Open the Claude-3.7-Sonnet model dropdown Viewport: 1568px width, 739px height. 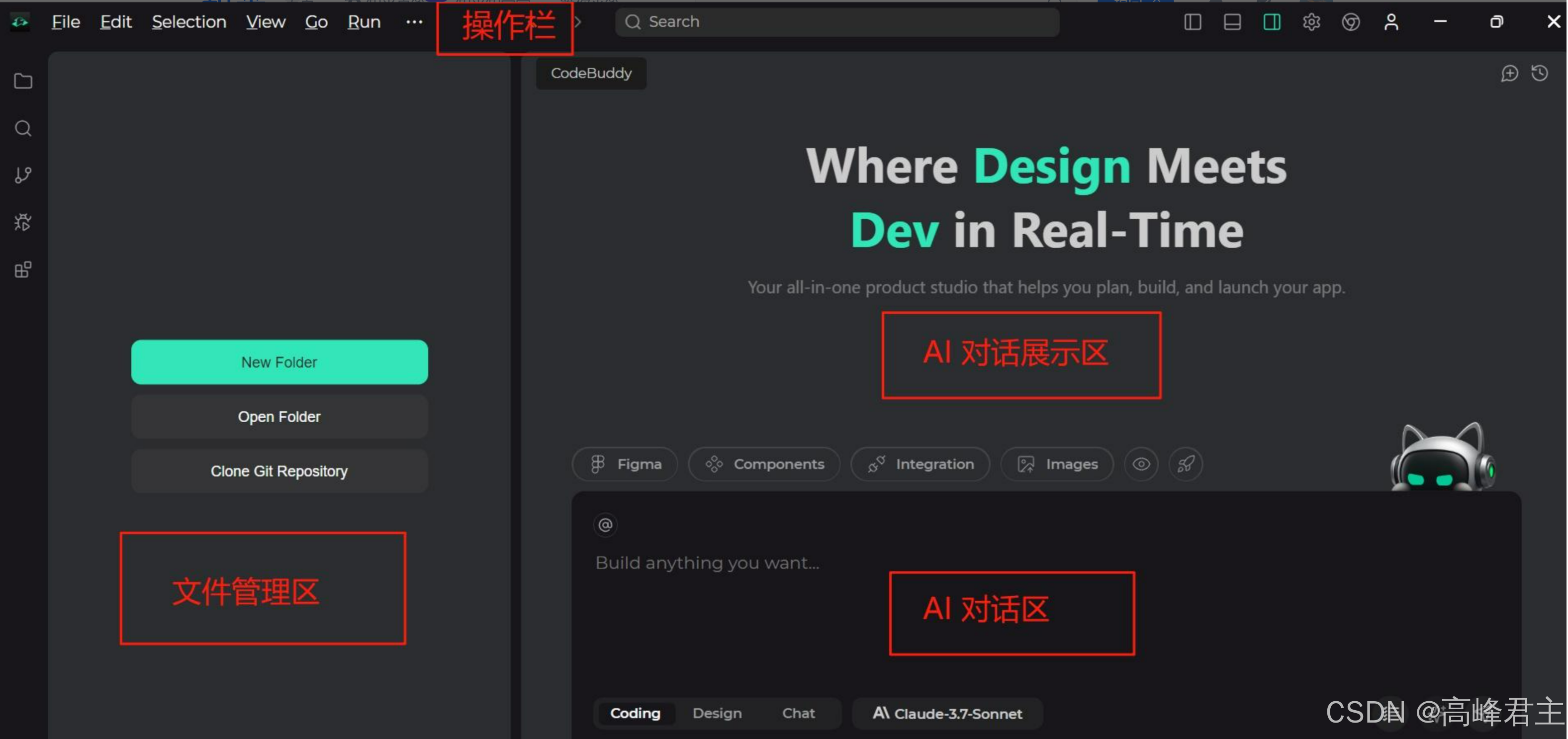pyautogui.click(x=947, y=714)
